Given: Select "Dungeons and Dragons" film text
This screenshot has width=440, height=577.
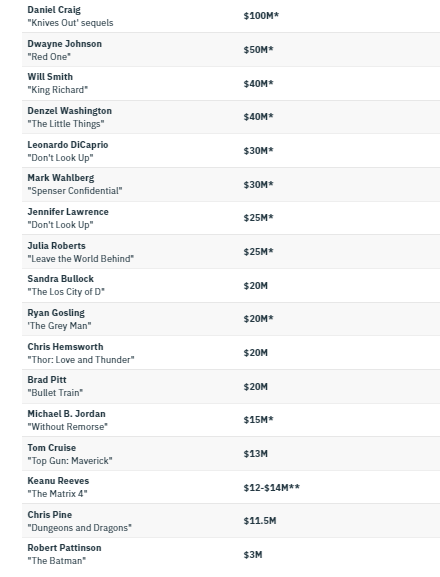Looking at the screenshot, I should click(79, 528).
